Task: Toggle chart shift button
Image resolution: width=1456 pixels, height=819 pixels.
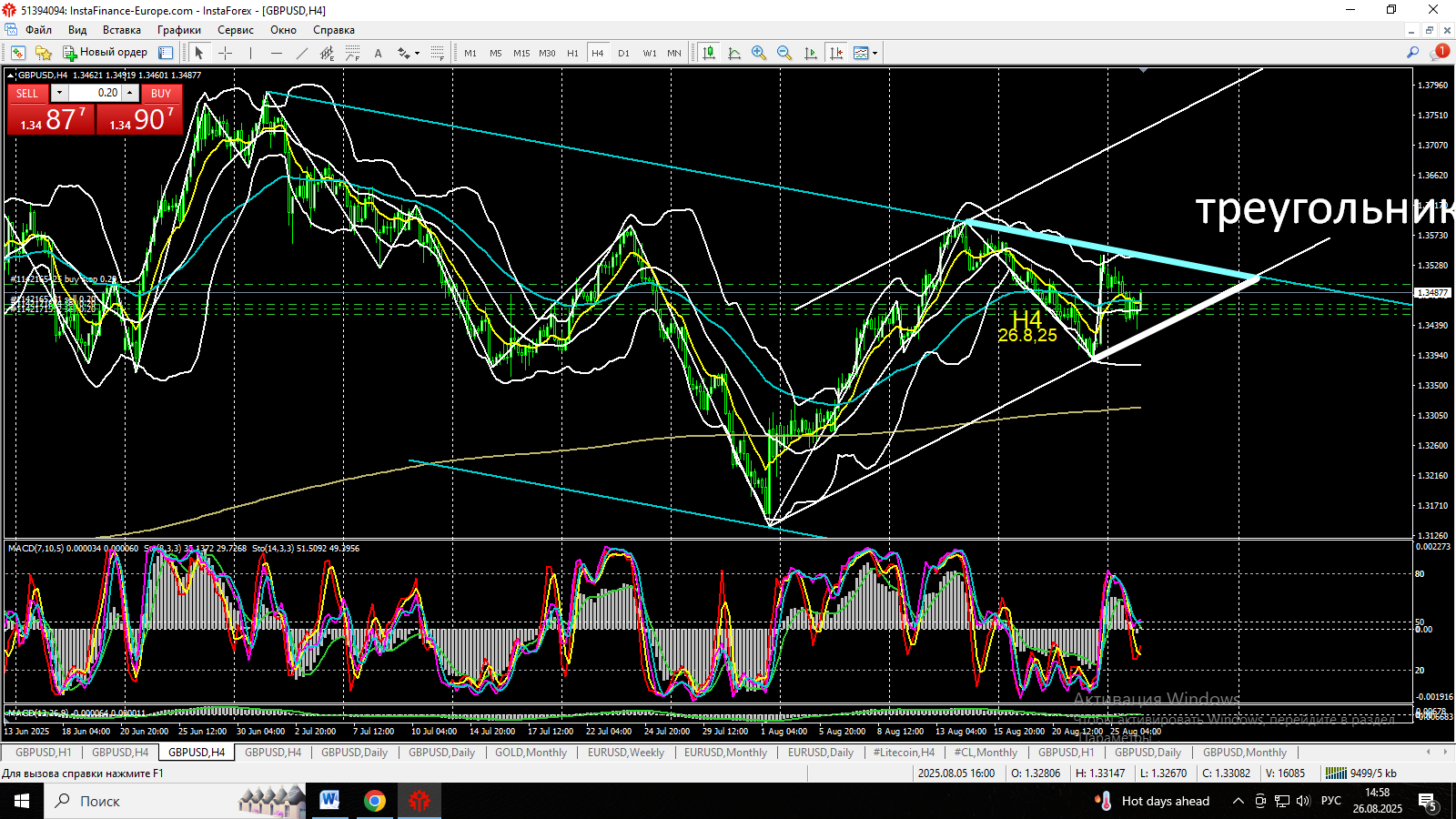Action: (835, 53)
